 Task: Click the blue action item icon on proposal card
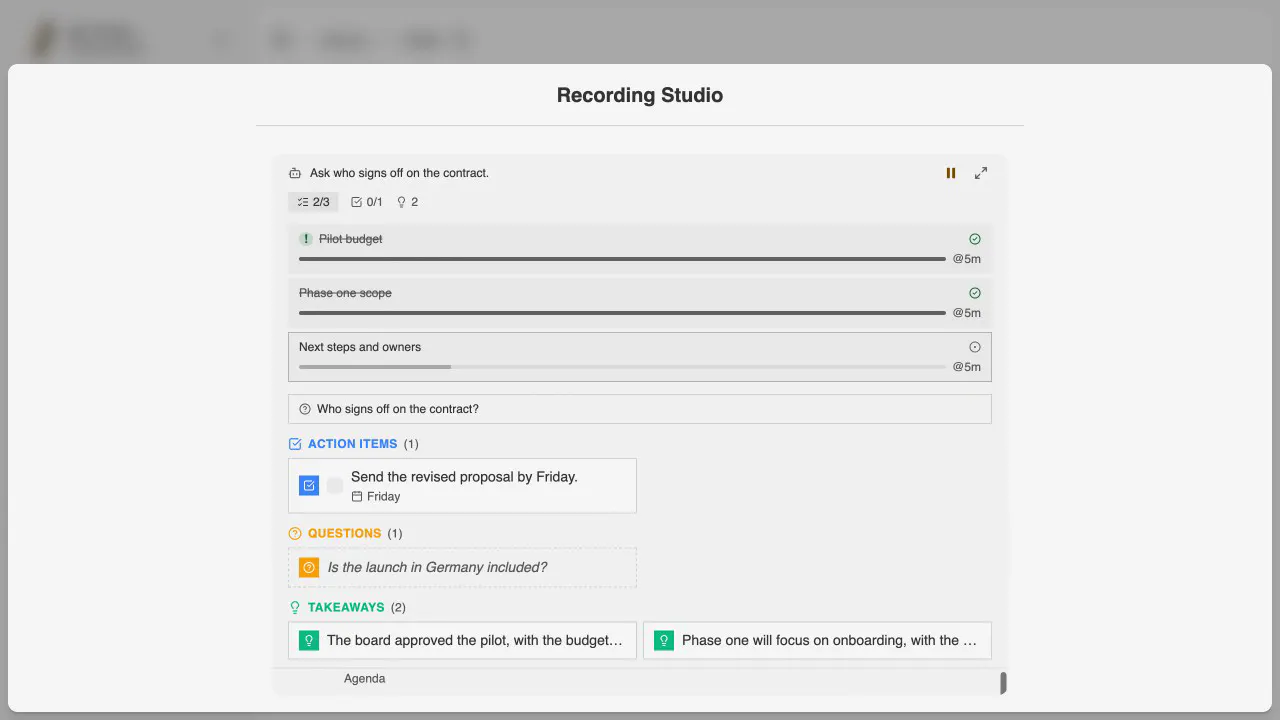point(309,486)
